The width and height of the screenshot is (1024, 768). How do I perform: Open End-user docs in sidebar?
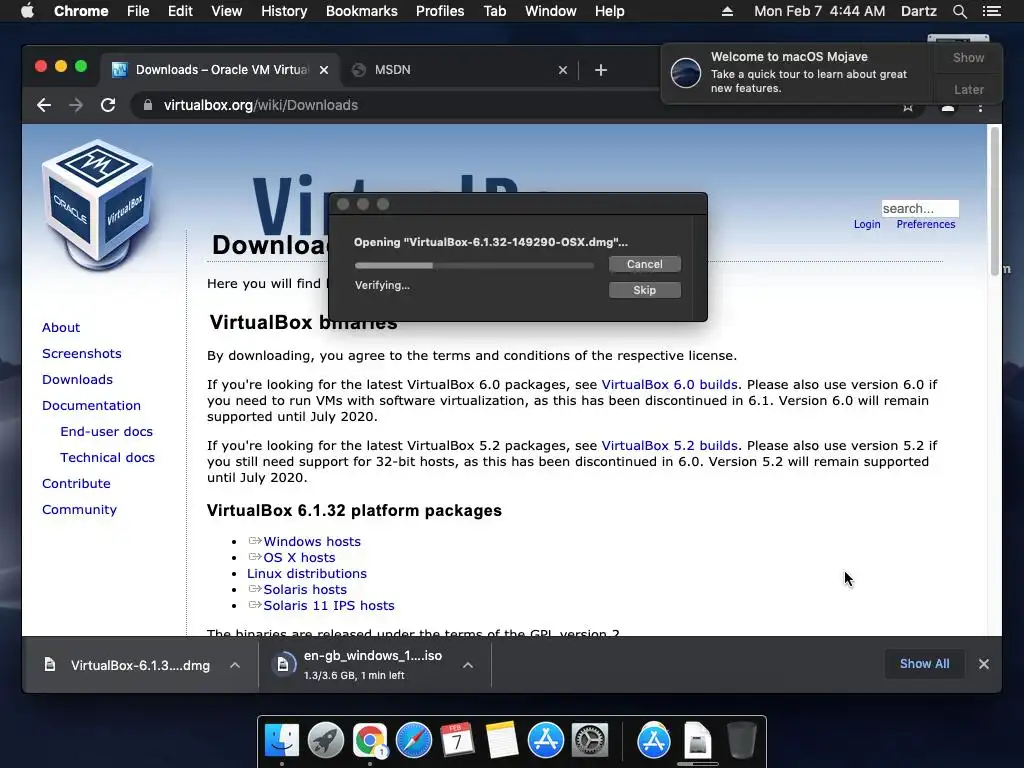(x=106, y=432)
